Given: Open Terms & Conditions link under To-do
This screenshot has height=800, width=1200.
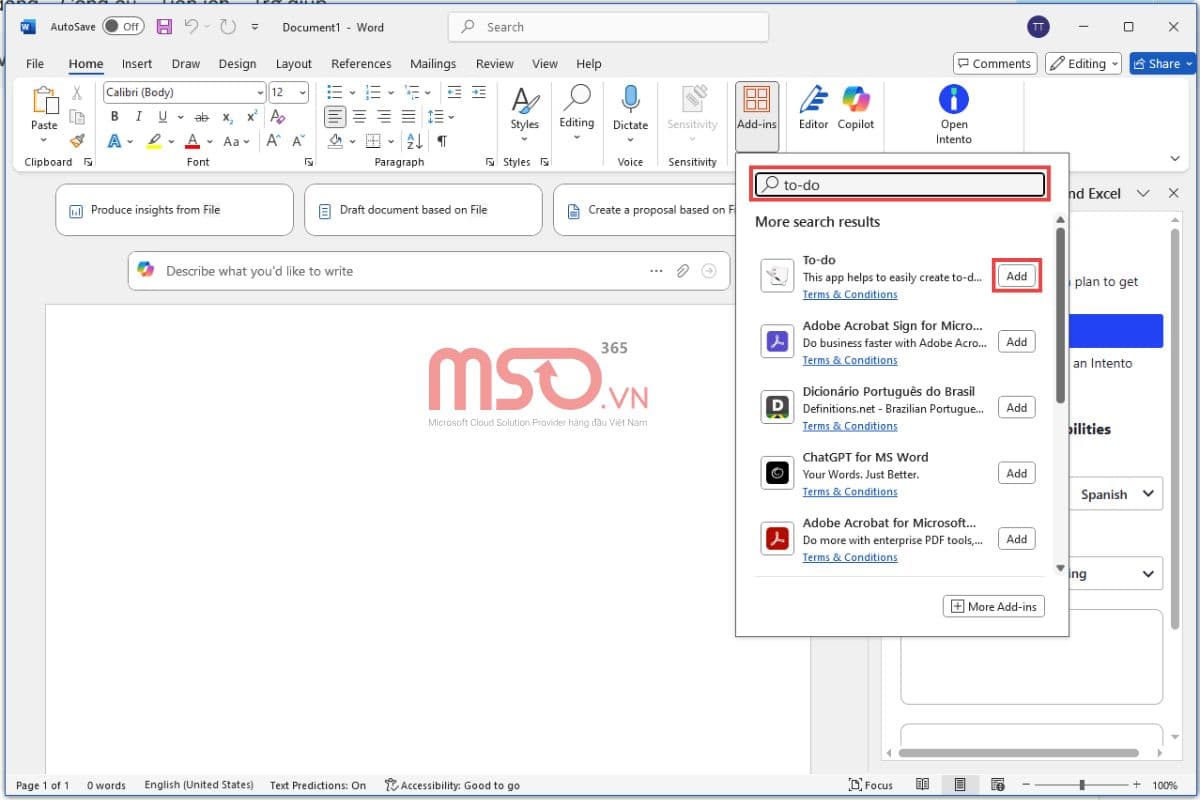Looking at the screenshot, I should (x=850, y=294).
